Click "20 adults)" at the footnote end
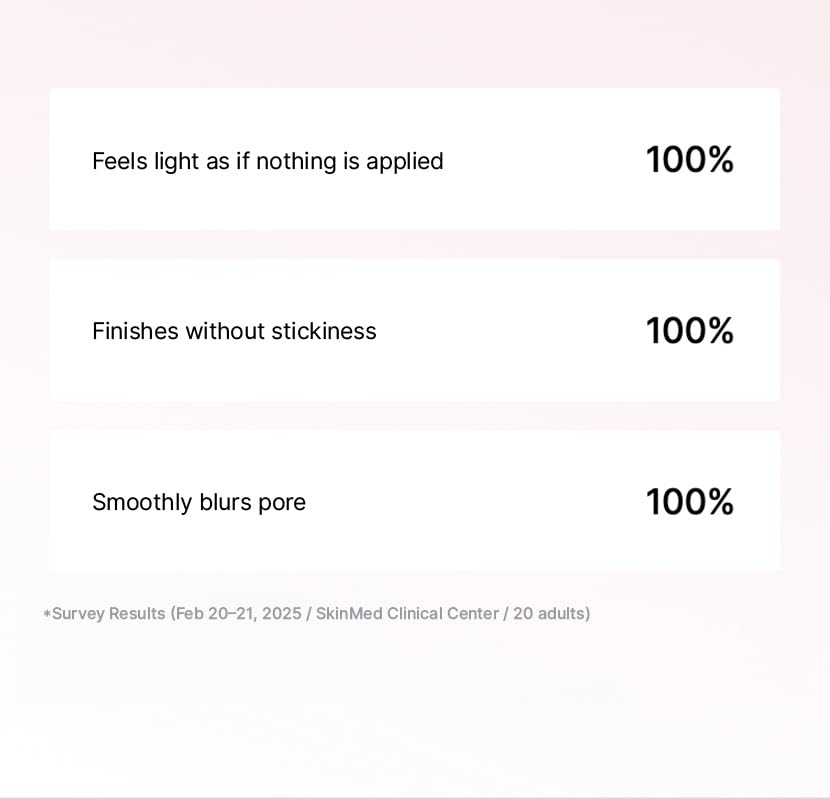The image size is (830, 799). click(x=552, y=614)
